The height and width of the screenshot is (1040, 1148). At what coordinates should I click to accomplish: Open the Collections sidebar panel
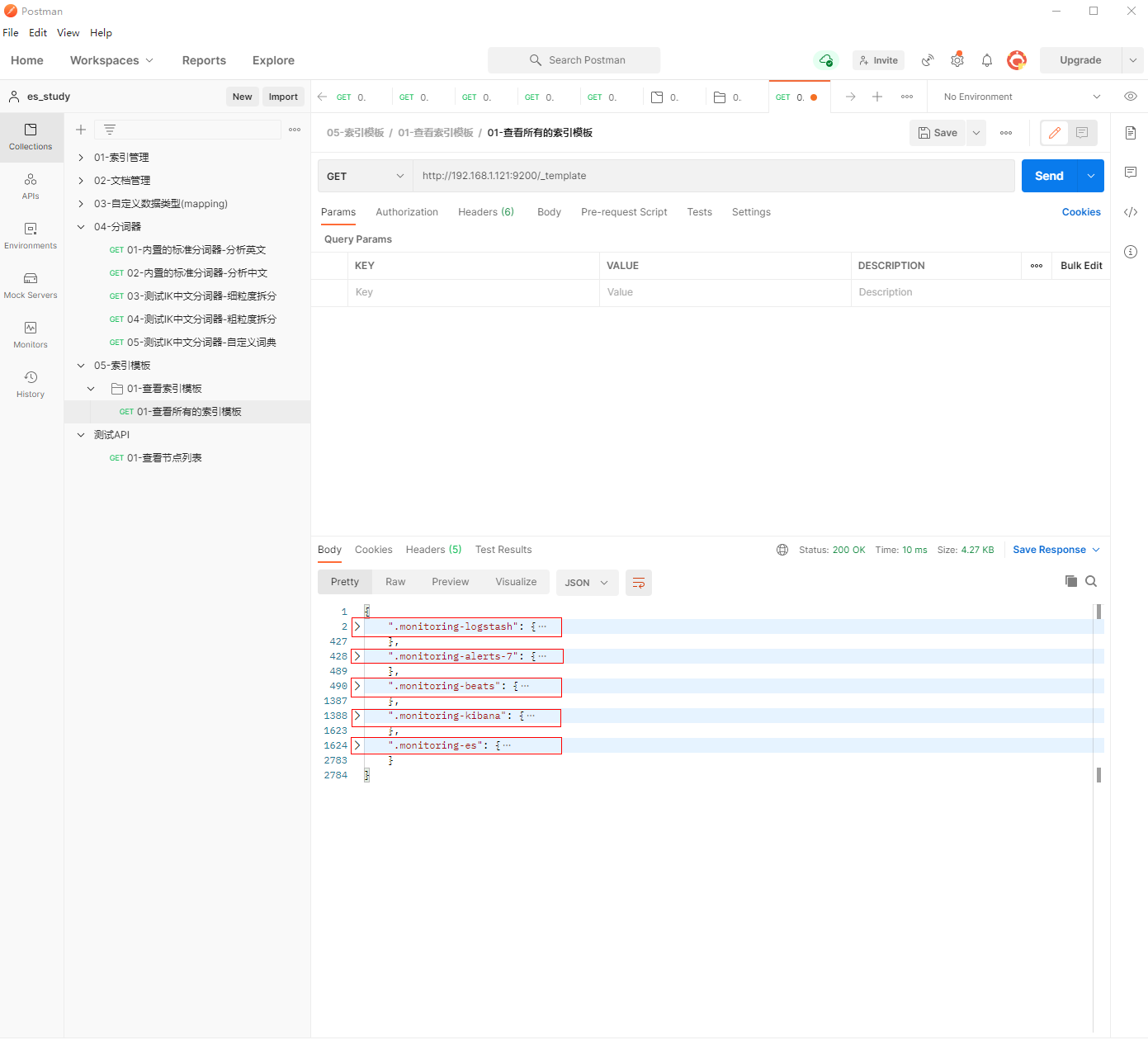(31, 136)
